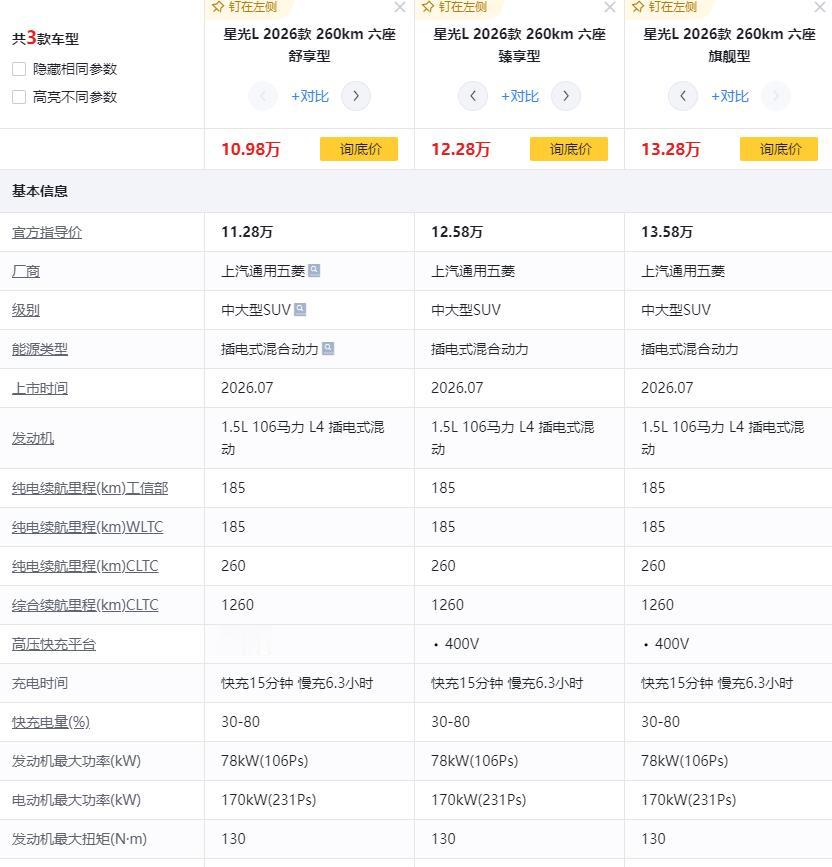
Task: Click 400V value in 旗舰型 column
Action: click(x=672, y=644)
